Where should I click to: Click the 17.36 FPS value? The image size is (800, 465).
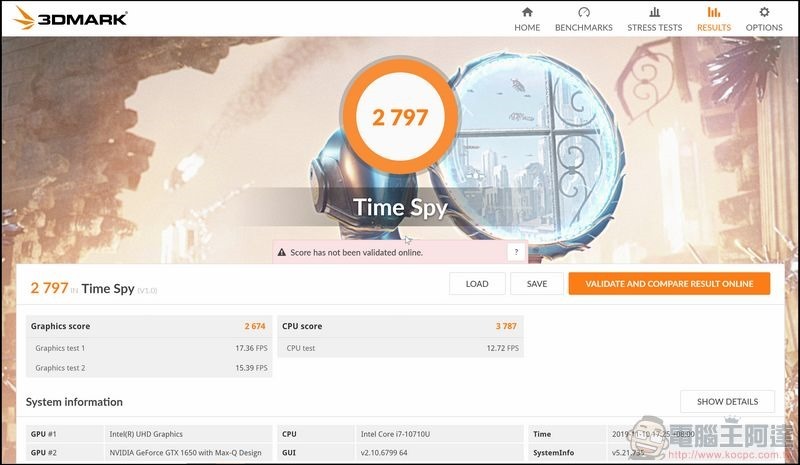[251, 348]
